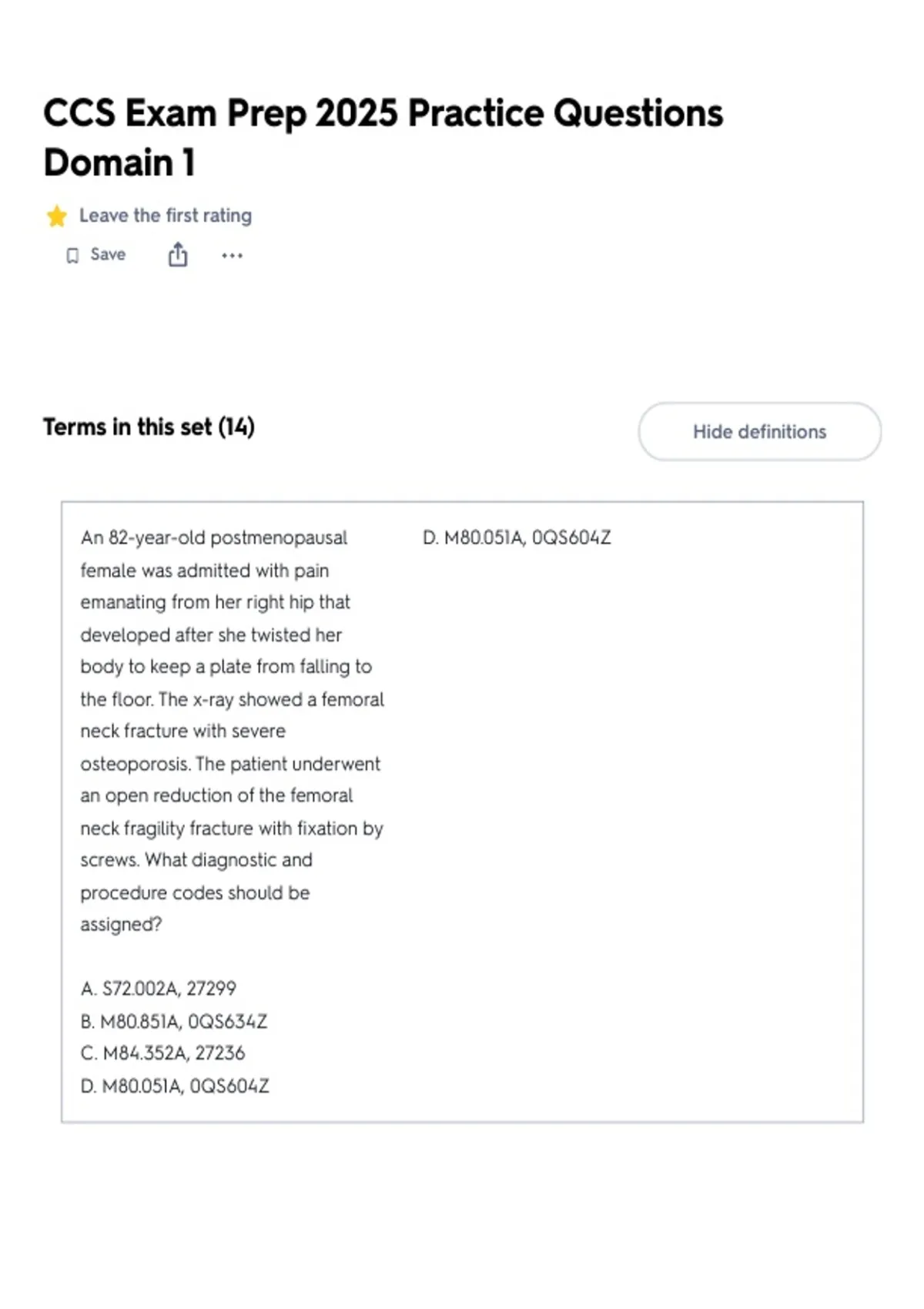The image size is (924, 1309).
Task: Click the line neck fragility fracture with fixation by
Action: (x=232, y=829)
